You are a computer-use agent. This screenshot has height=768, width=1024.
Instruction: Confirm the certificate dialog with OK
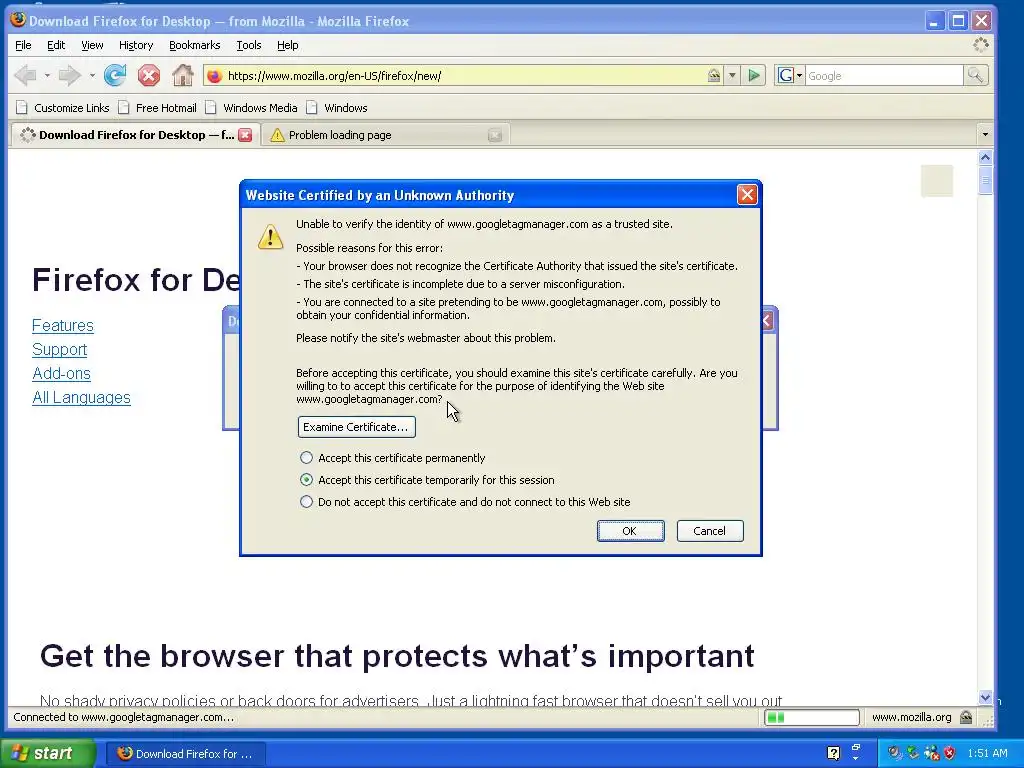click(630, 531)
